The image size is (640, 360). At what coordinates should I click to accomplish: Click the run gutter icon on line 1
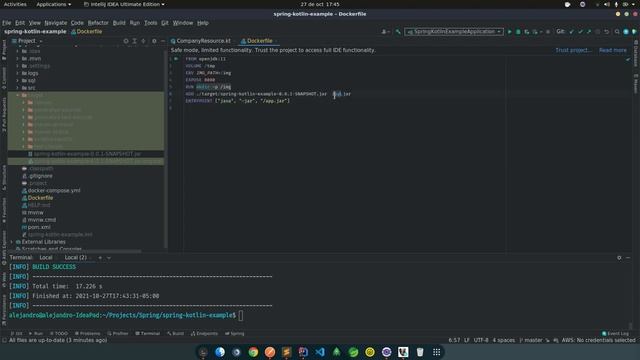176,59
